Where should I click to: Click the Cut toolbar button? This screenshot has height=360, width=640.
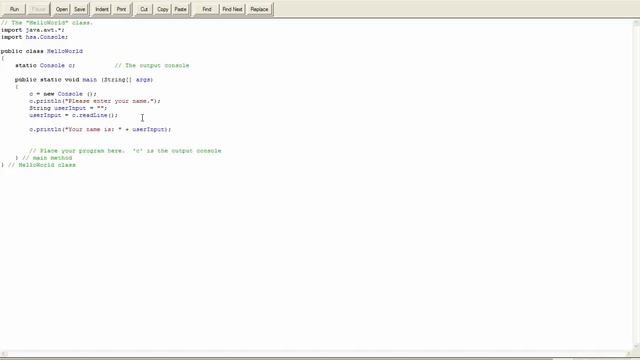point(144,9)
